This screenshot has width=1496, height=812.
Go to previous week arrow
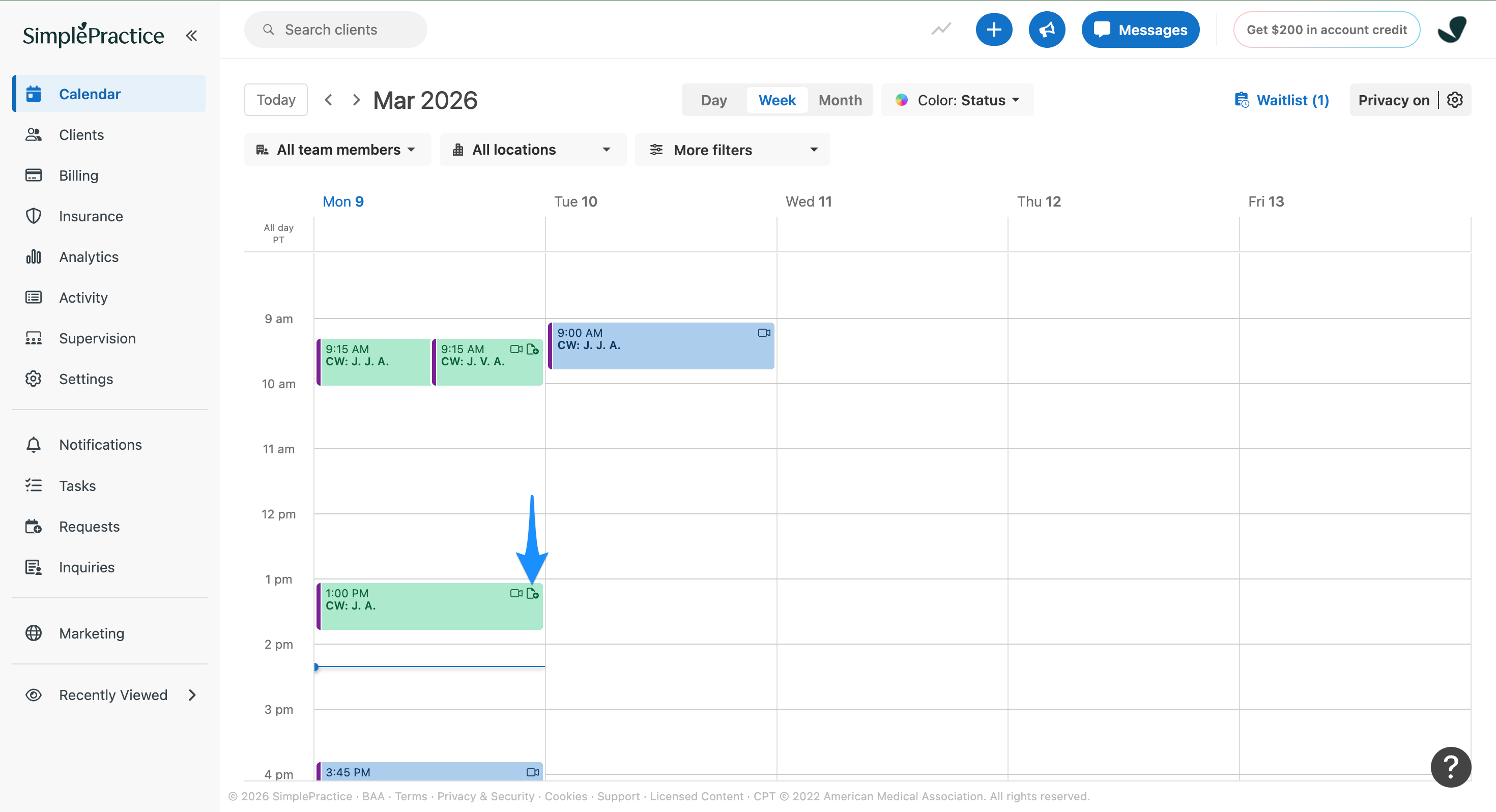[x=329, y=100]
